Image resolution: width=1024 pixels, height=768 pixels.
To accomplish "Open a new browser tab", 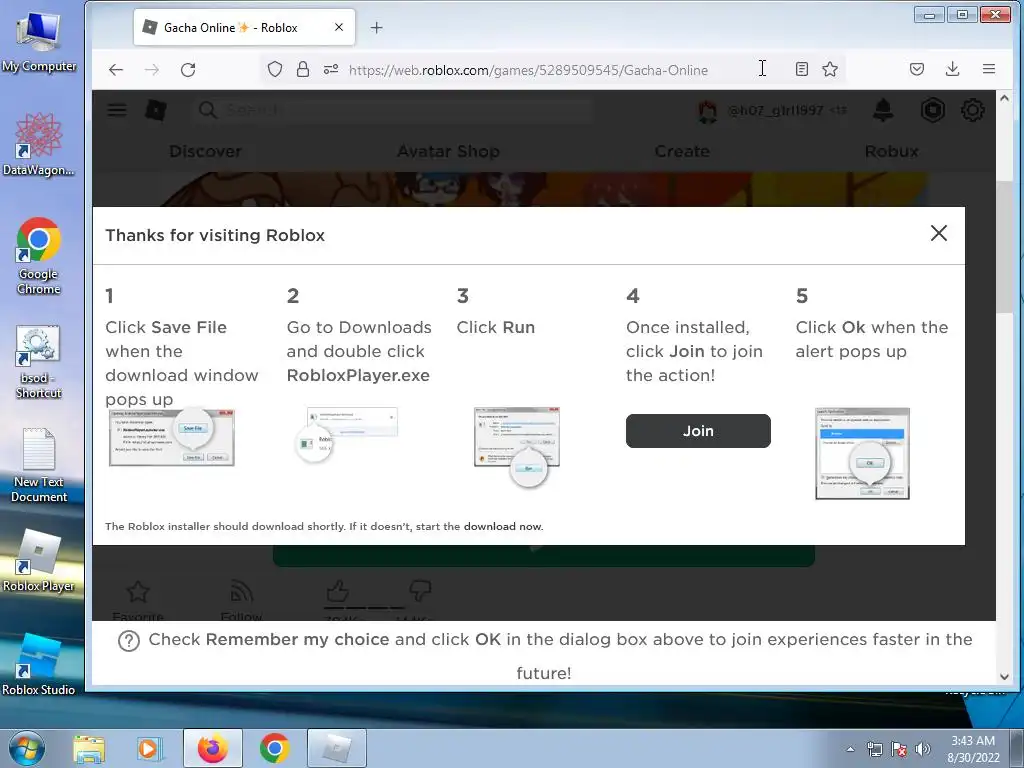I will pyautogui.click(x=376, y=27).
